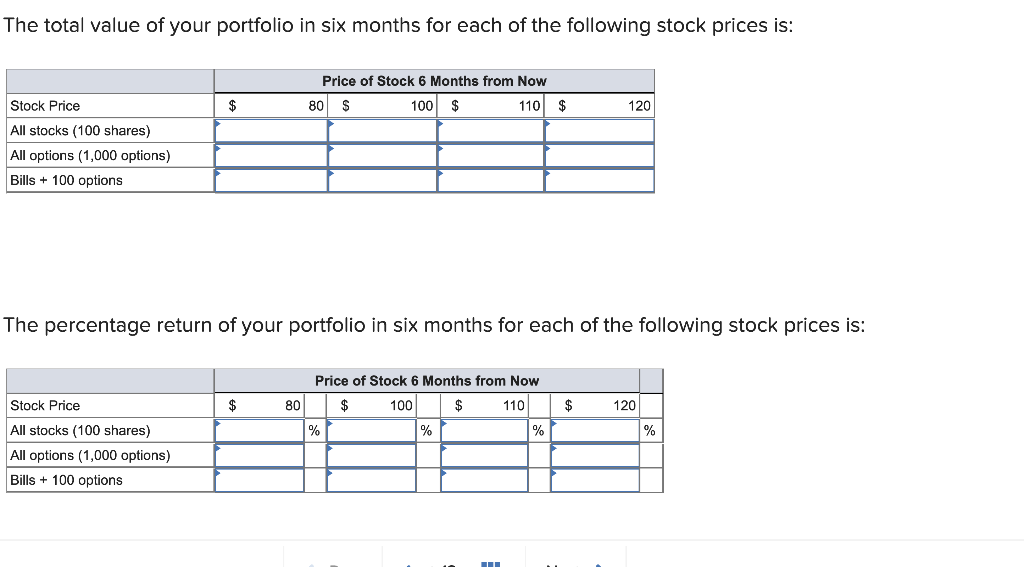Select Bills + 100 options value cell under $110

pyautogui.click(x=491, y=180)
